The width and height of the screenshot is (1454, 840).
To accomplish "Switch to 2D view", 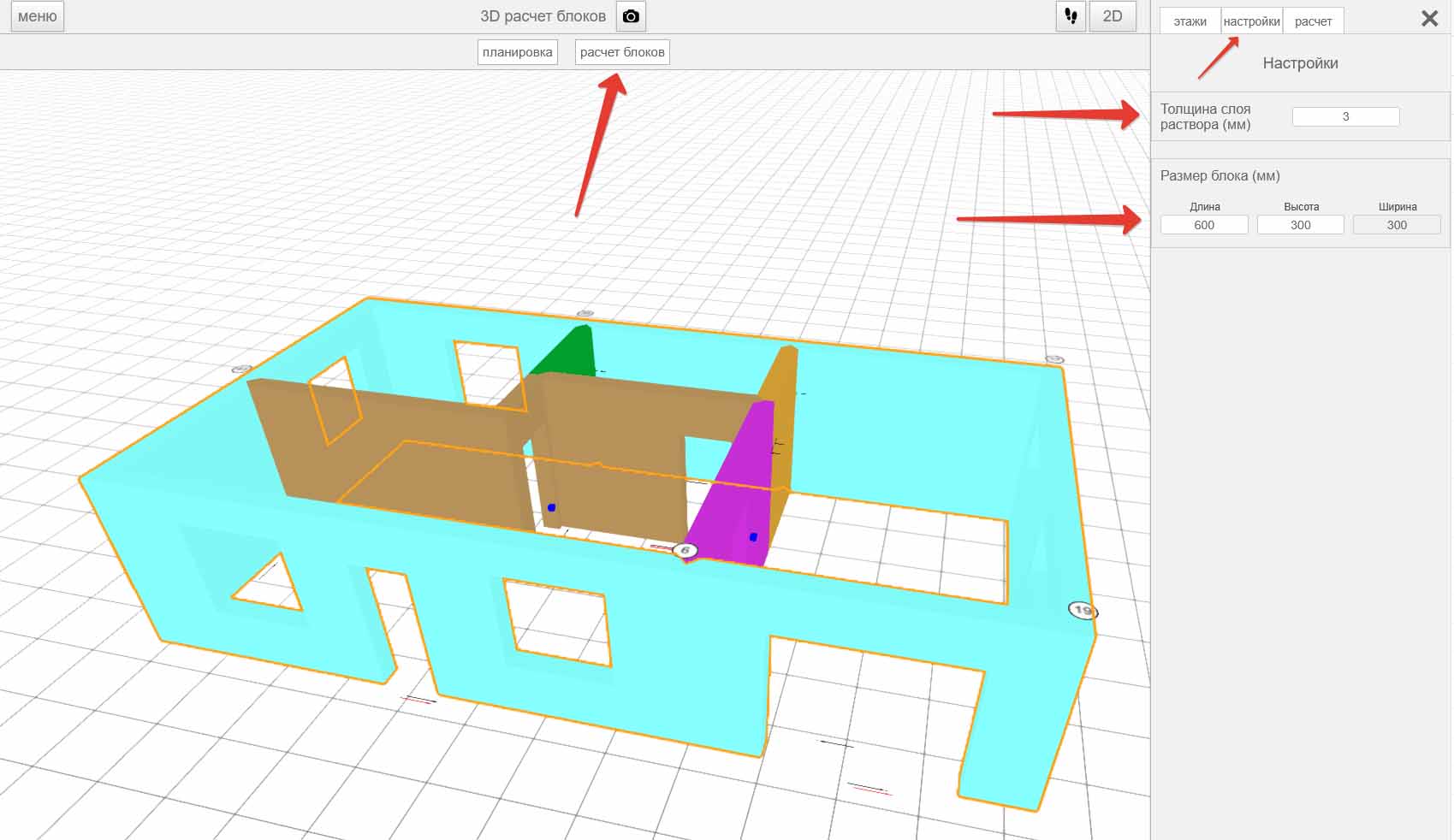I will pos(1112,16).
